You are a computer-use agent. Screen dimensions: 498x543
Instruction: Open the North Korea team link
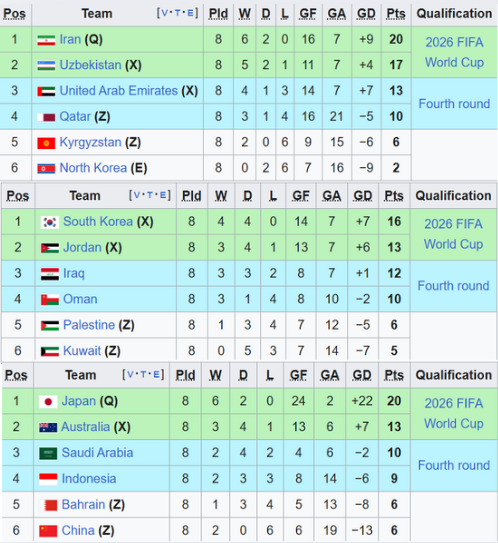[93, 168]
